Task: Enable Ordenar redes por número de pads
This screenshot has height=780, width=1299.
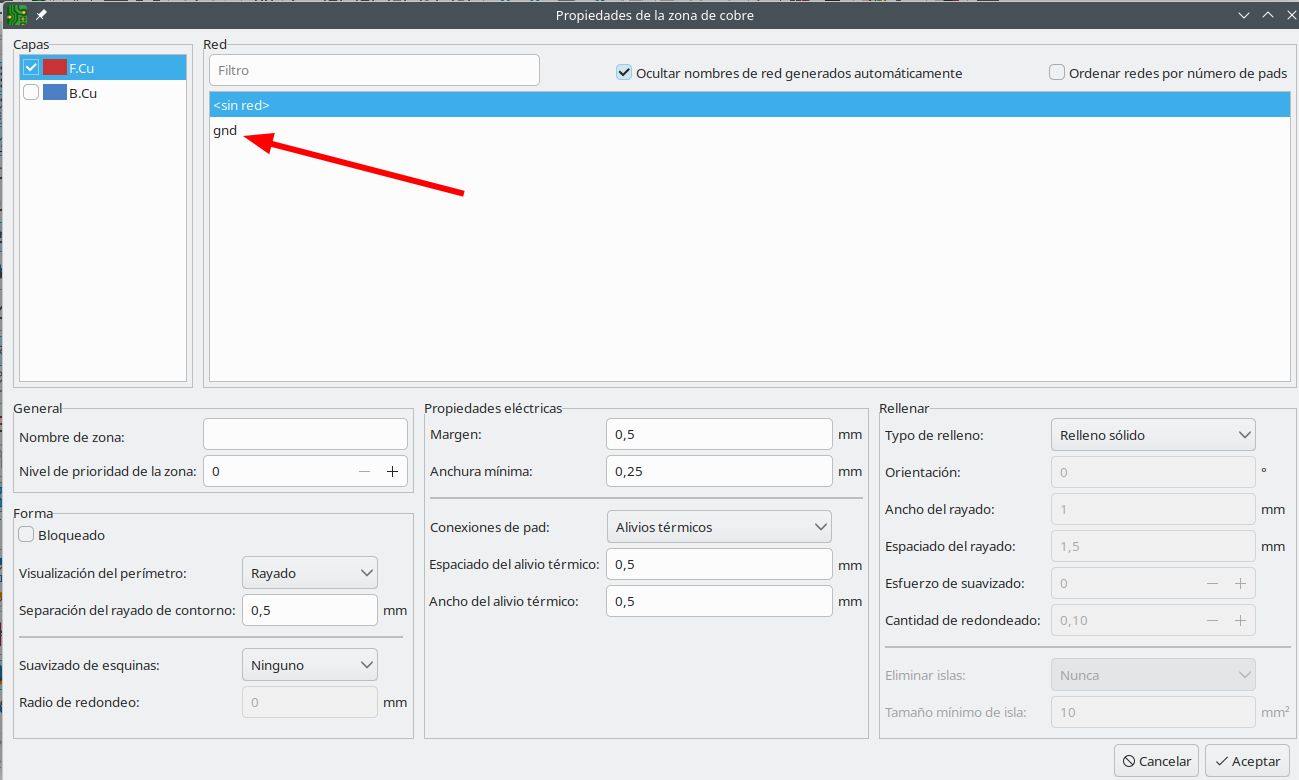Action: 1057,73
